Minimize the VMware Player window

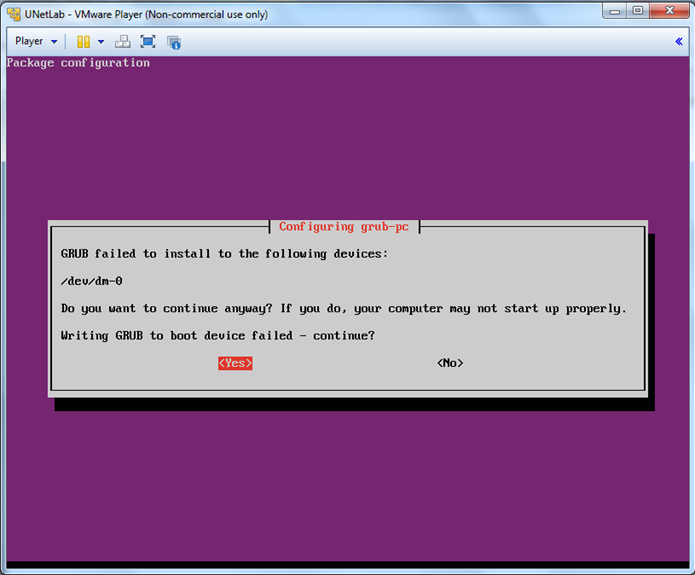614,11
